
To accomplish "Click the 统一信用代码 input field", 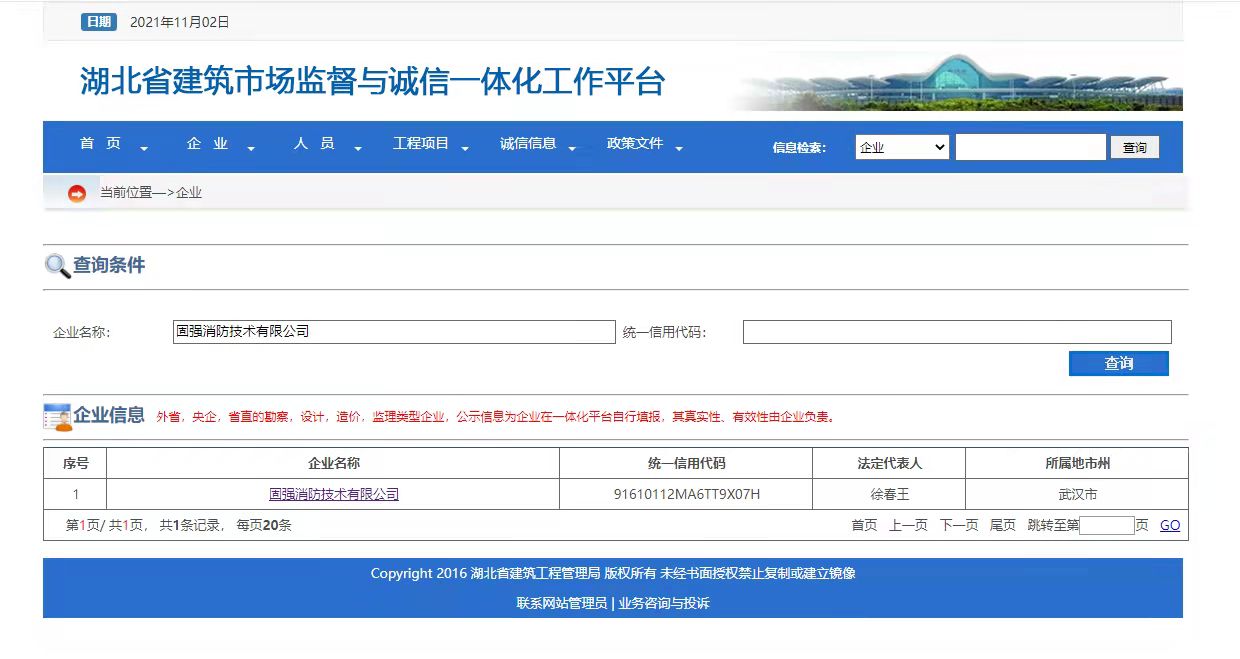I will [x=956, y=331].
